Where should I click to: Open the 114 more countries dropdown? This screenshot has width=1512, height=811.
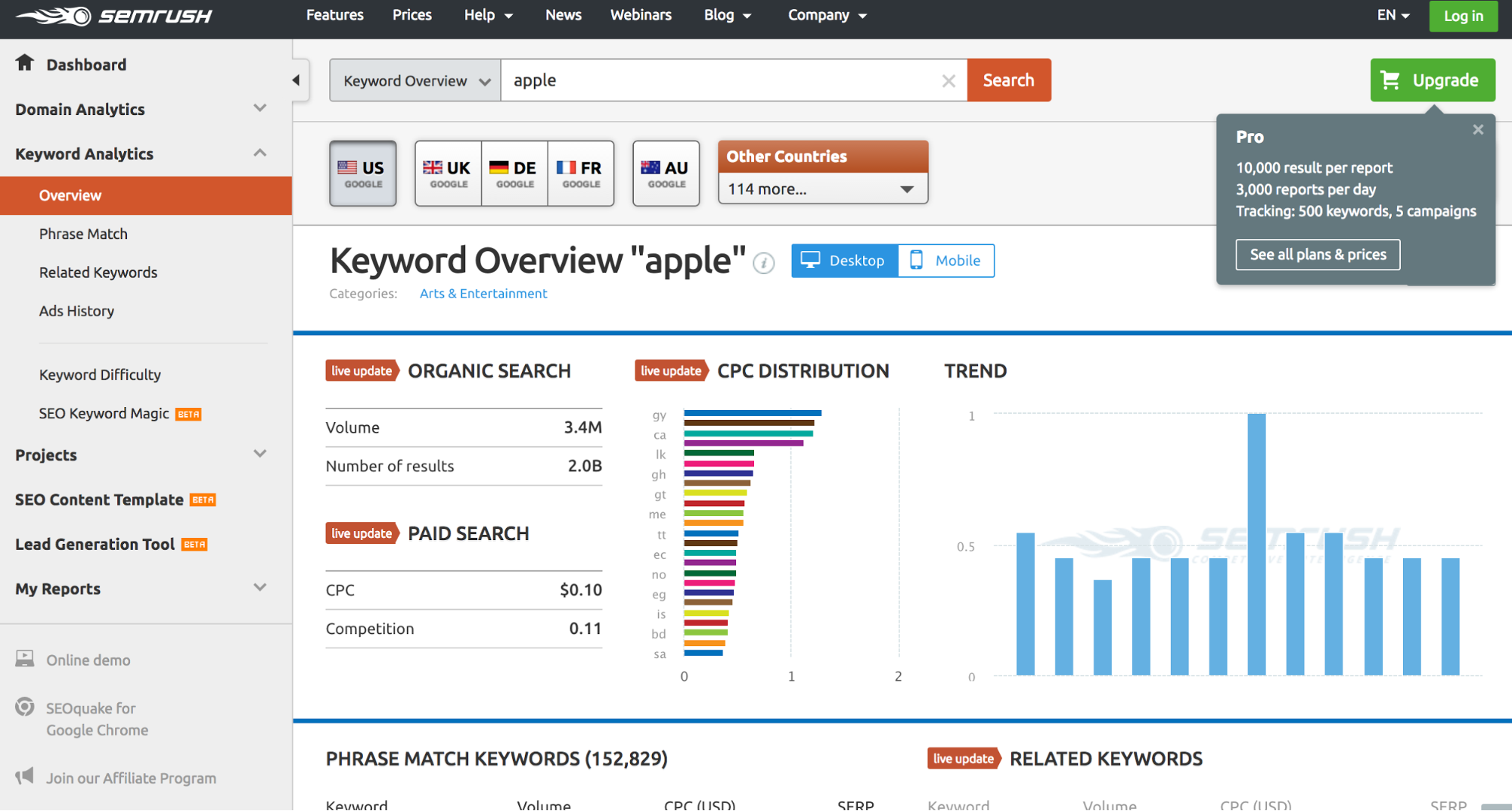coord(823,189)
